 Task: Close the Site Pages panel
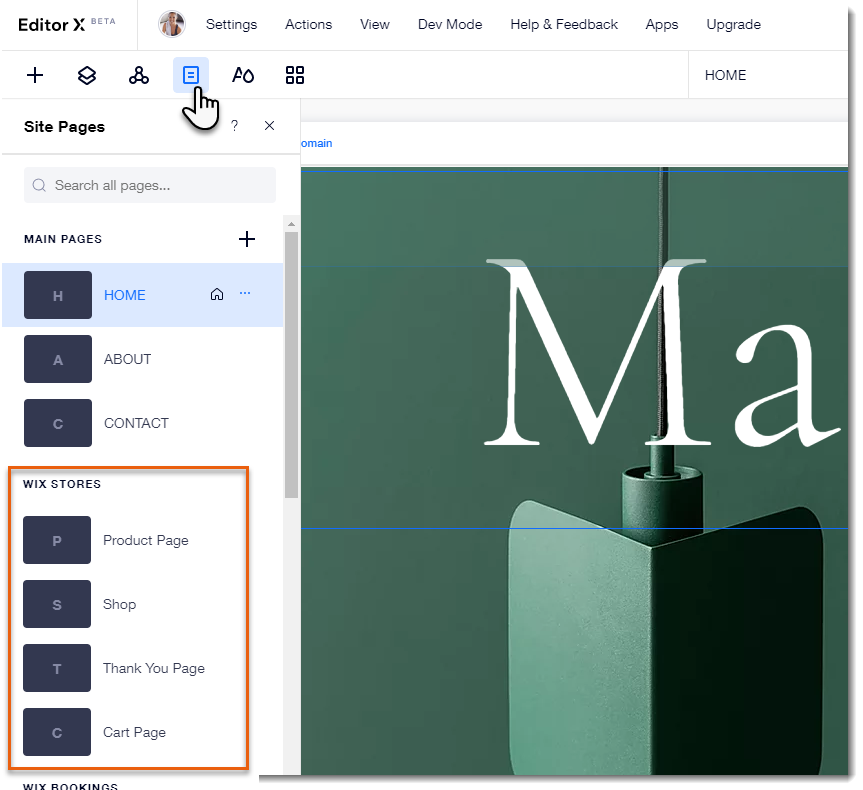(x=269, y=126)
